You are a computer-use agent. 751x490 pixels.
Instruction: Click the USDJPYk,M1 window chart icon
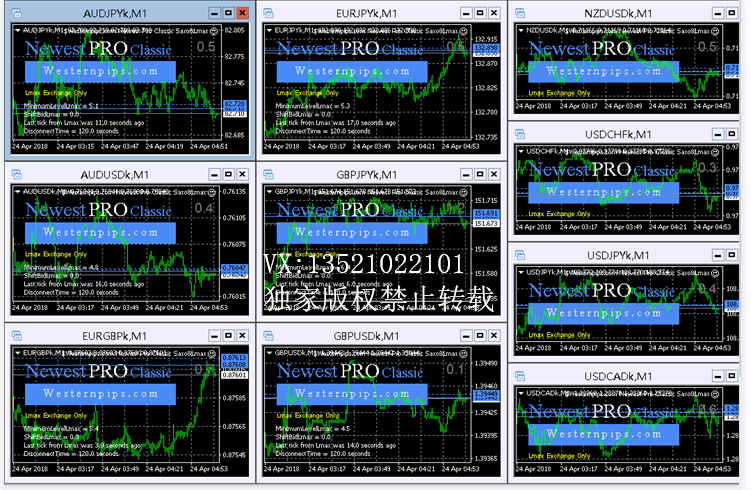520,255
